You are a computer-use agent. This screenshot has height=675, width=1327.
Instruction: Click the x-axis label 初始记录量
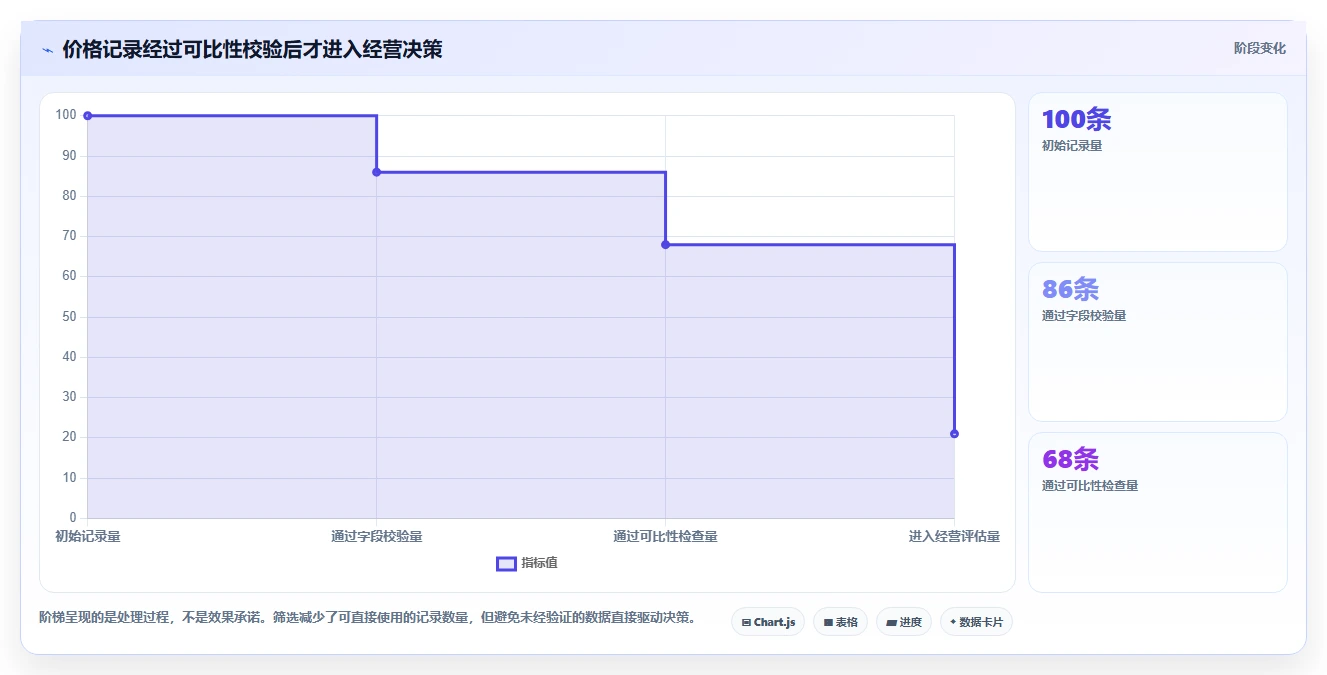(88, 536)
